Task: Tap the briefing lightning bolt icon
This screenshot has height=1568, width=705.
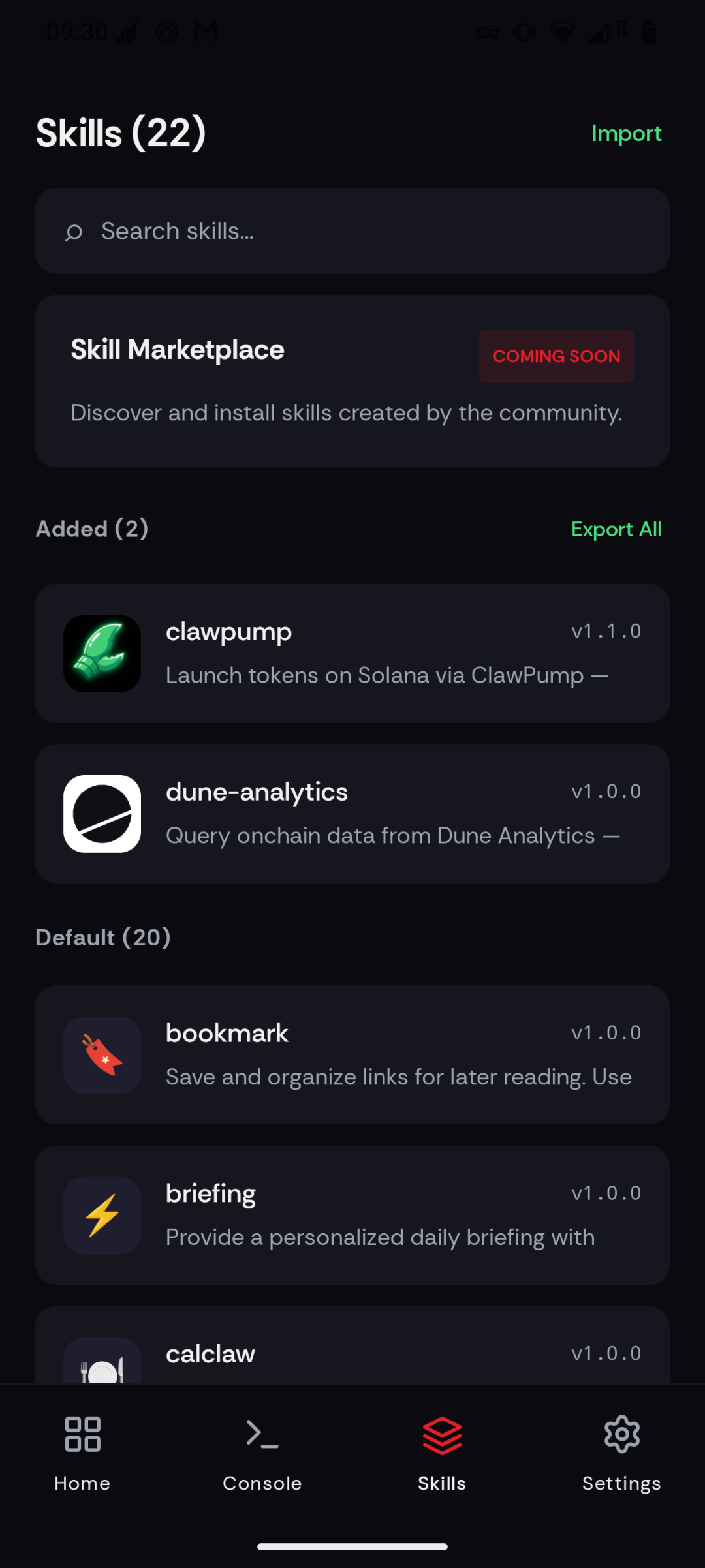Action: point(102,1216)
